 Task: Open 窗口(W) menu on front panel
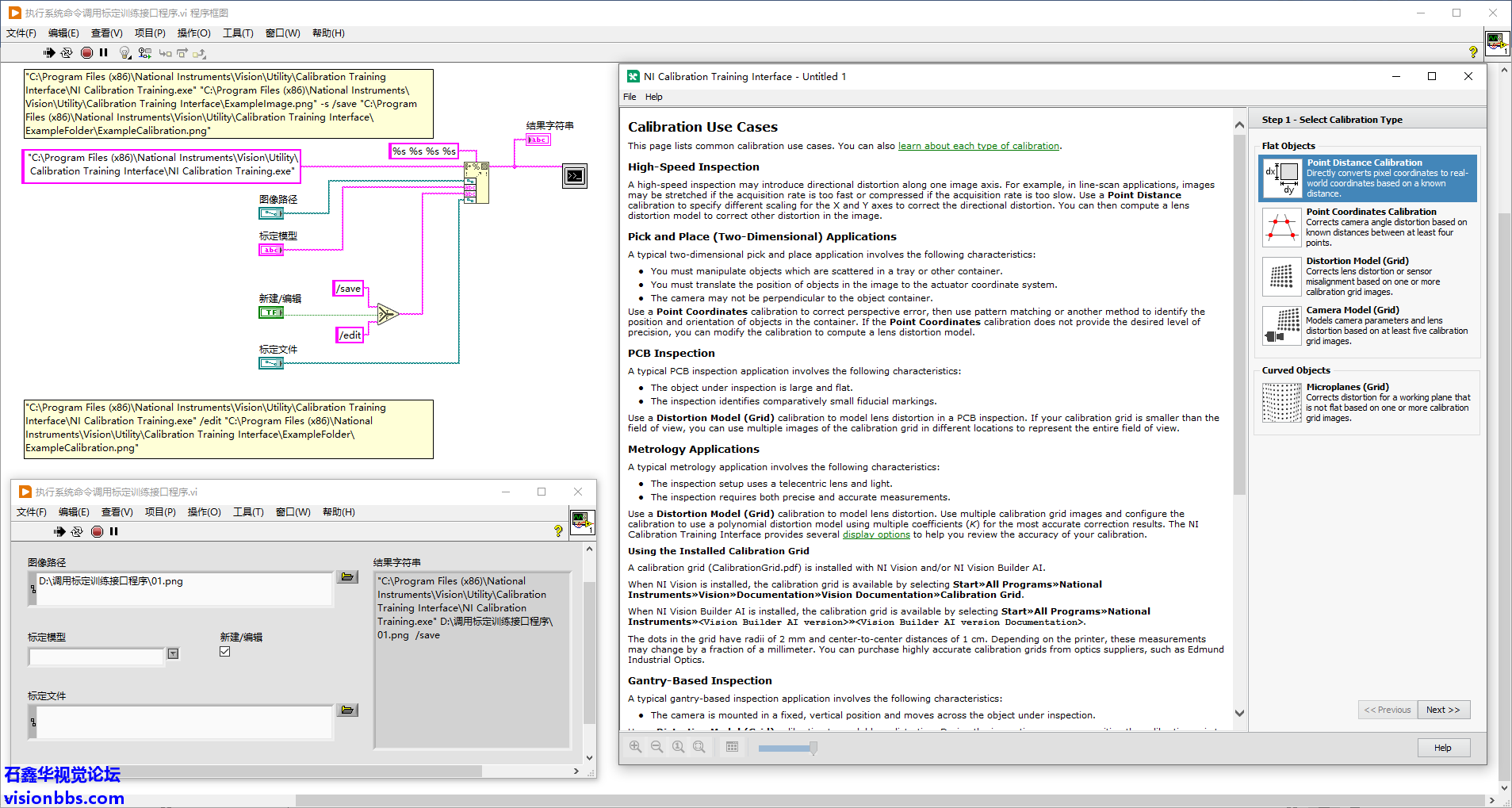293,512
